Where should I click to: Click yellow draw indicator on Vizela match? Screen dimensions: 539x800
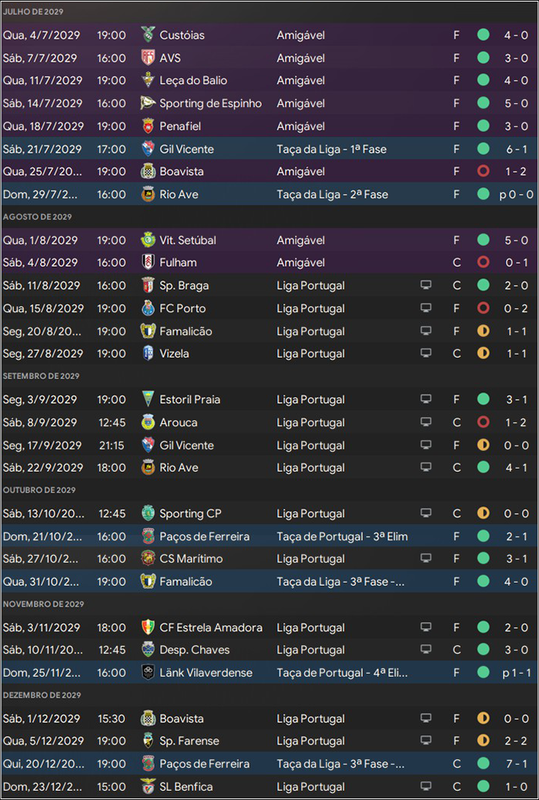click(x=483, y=353)
